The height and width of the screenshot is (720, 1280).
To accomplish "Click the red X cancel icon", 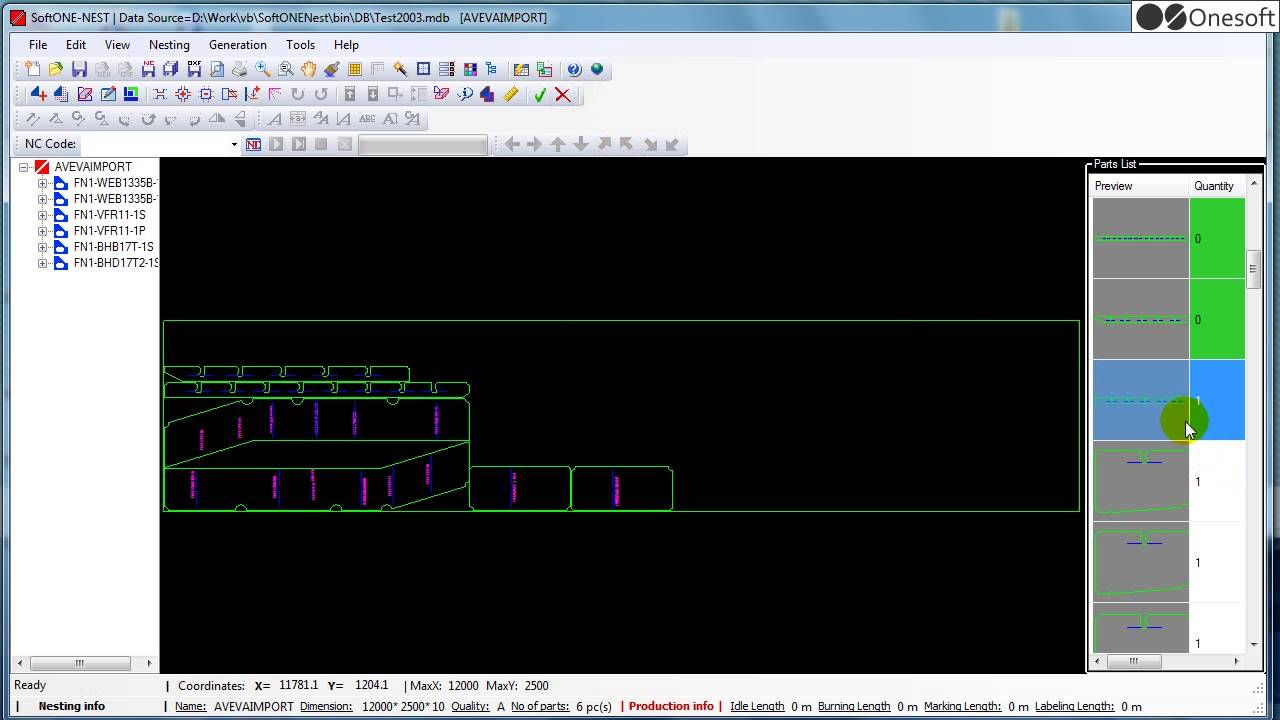I will coord(563,94).
